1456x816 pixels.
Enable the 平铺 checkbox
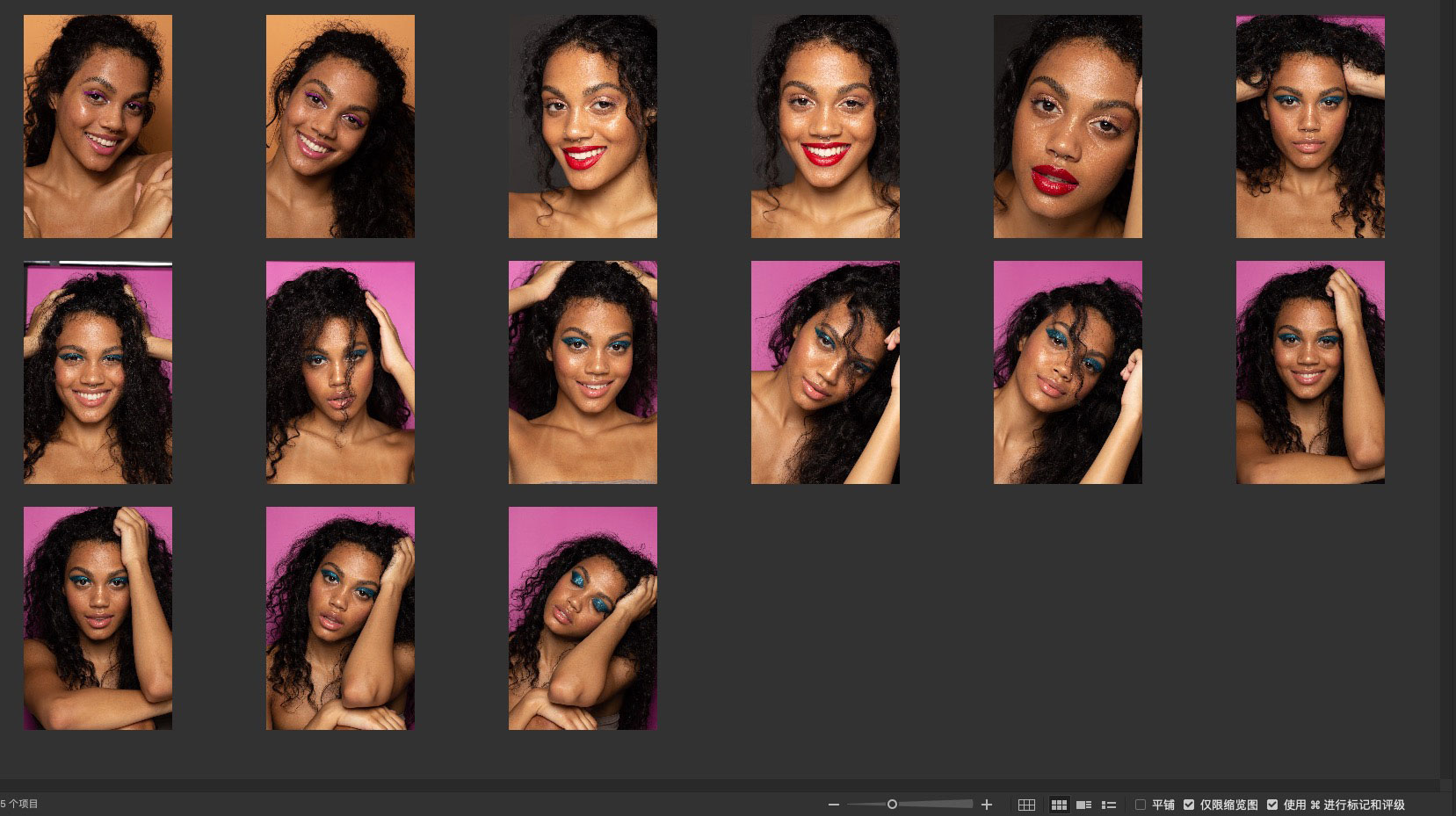coord(1141,805)
